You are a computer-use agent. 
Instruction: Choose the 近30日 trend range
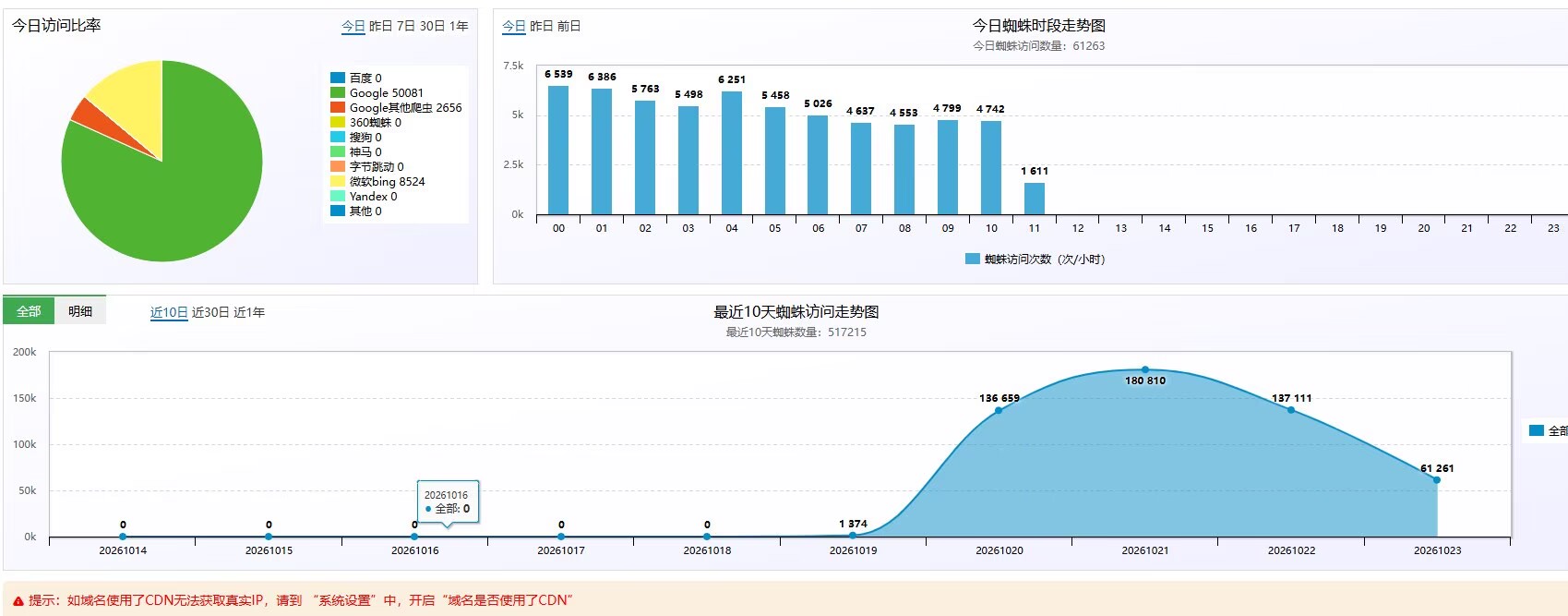(x=210, y=312)
